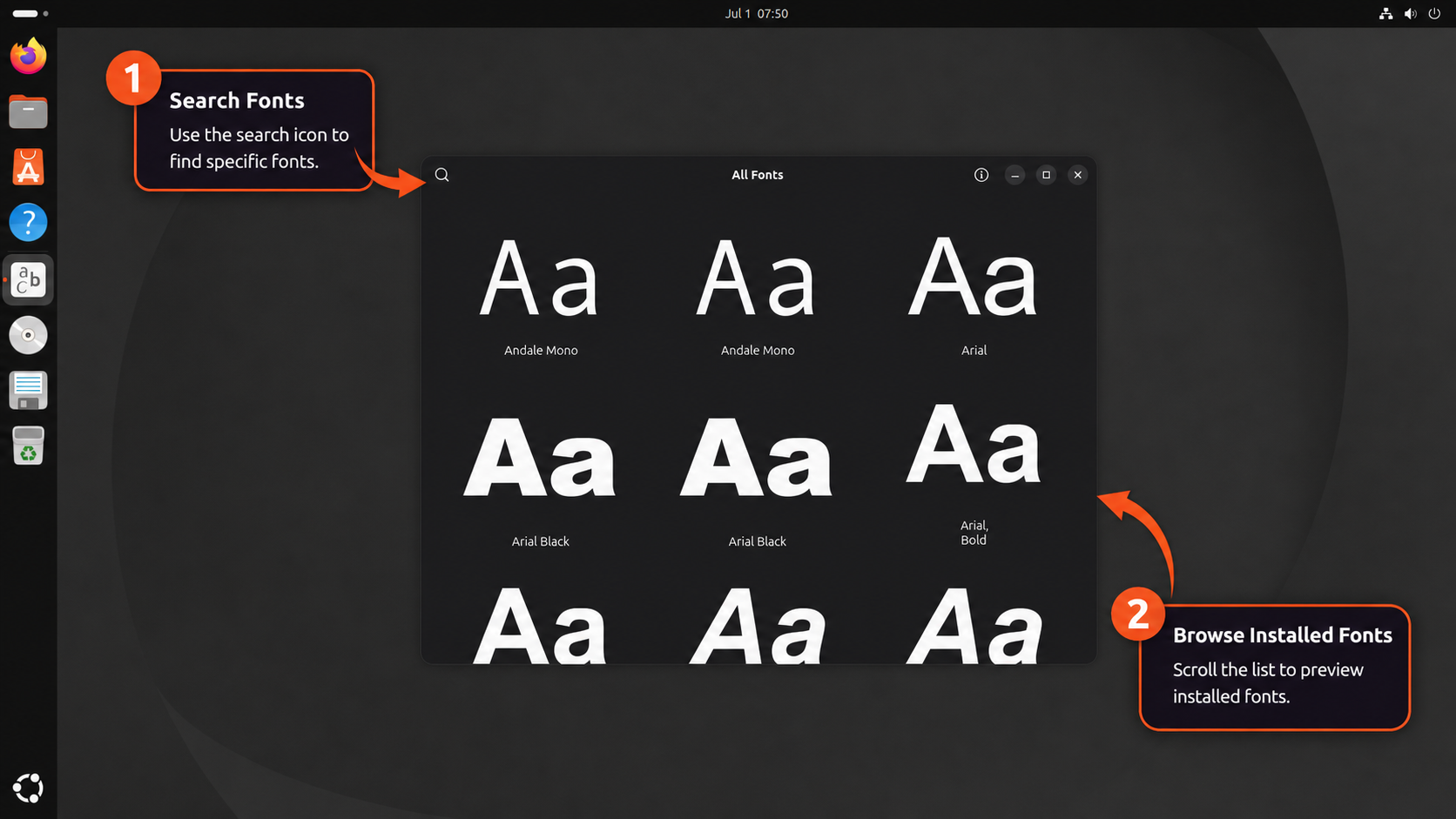This screenshot has height=819, width=1456.
Task: Open the Help app in the dock
Action: coord(29,223)
